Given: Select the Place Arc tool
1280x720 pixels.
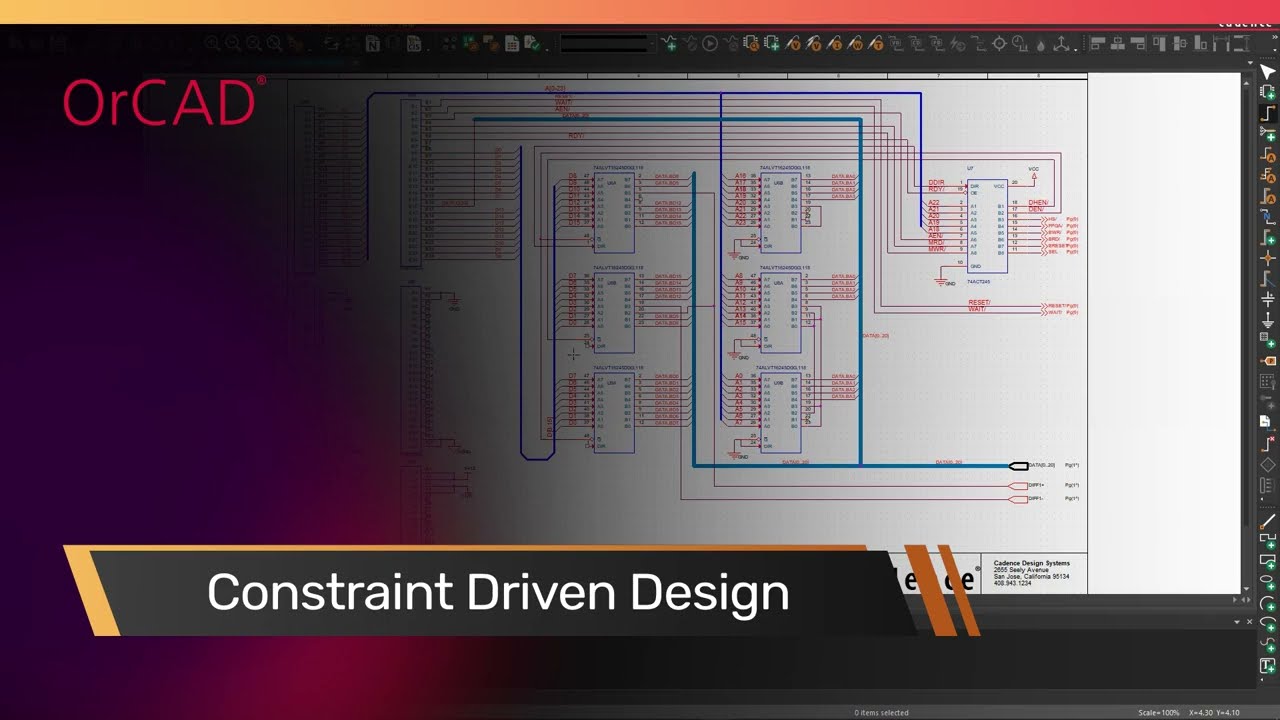Looking at the screenshot, I should click(x=1268, y=602).
